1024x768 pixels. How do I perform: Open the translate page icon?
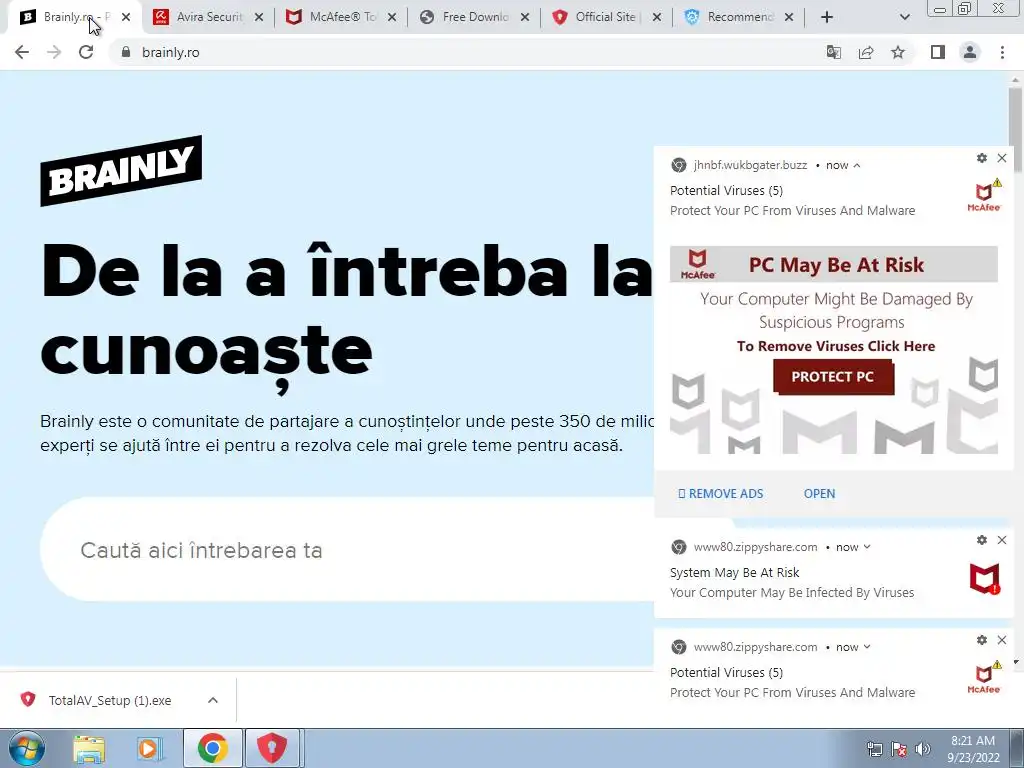click(833, 52)
